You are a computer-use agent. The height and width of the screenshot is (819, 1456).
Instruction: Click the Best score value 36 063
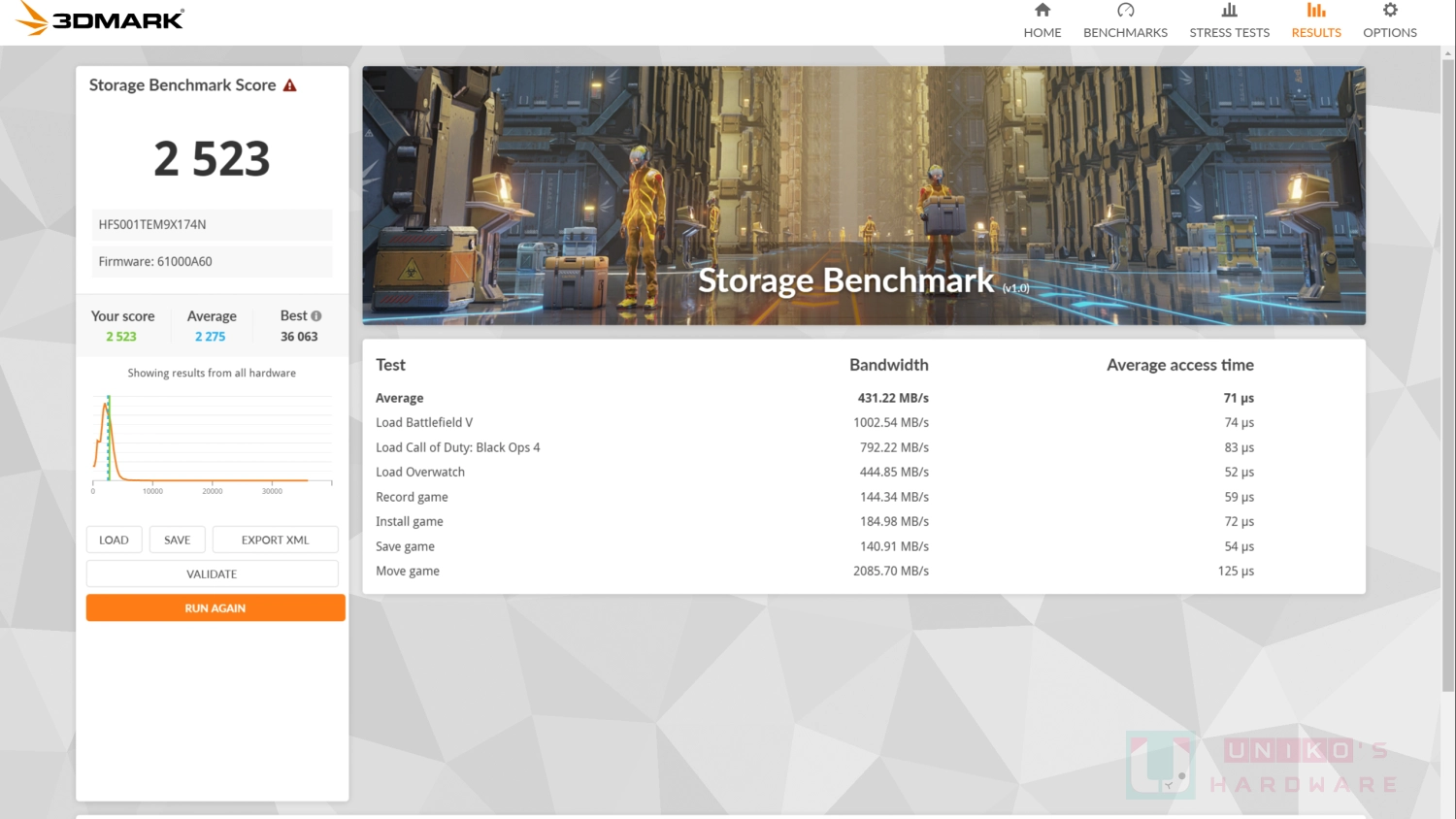coord(299,337)
